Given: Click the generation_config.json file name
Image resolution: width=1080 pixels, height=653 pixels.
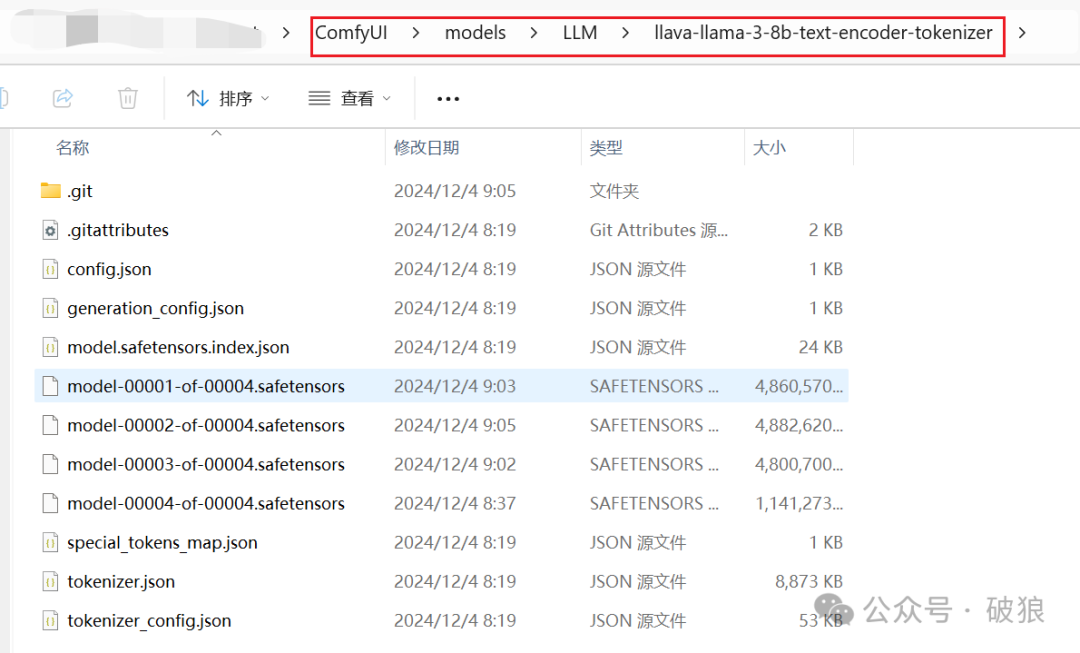Looking at the screenshot, I should tap(156, 308).
